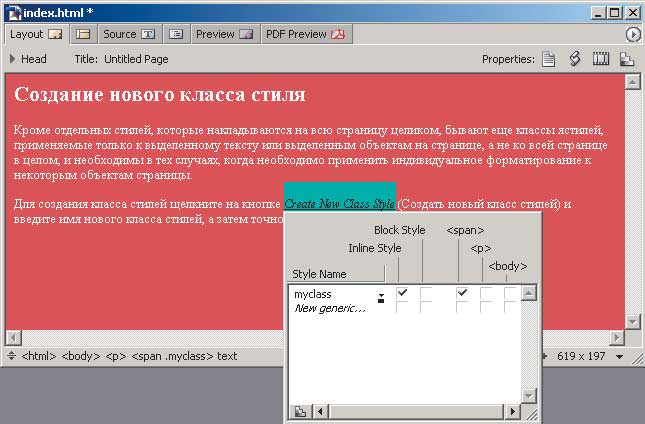
Task: Click the link-shaped icon after Properties
Action: [x=575, y=59]
